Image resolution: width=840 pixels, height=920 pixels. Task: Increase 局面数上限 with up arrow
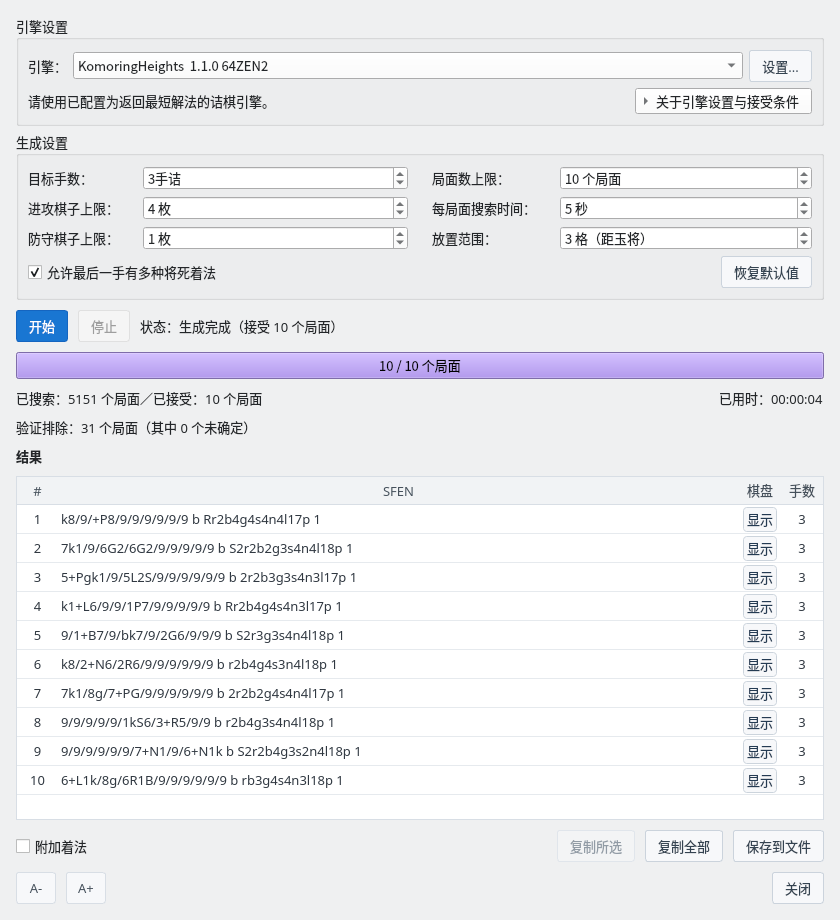pos(804,174)
